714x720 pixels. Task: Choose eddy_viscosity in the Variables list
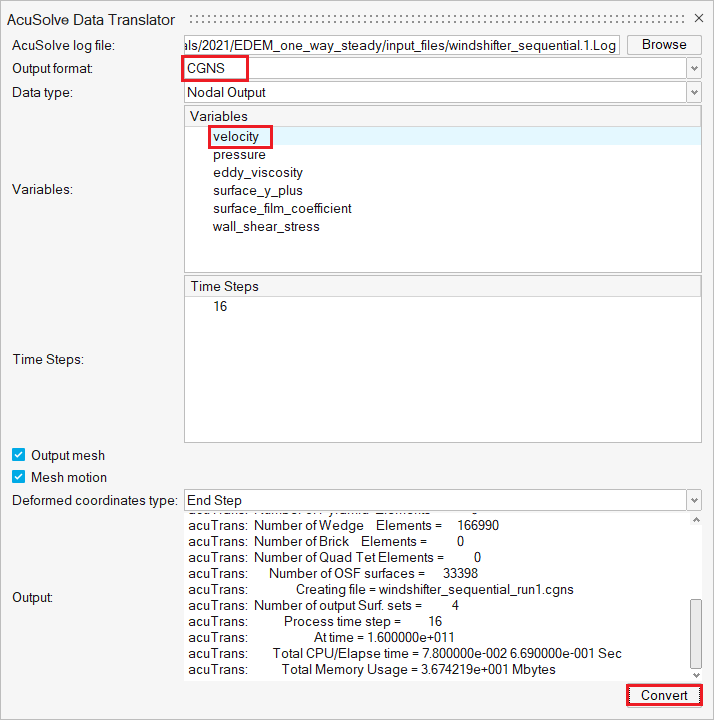257,173
